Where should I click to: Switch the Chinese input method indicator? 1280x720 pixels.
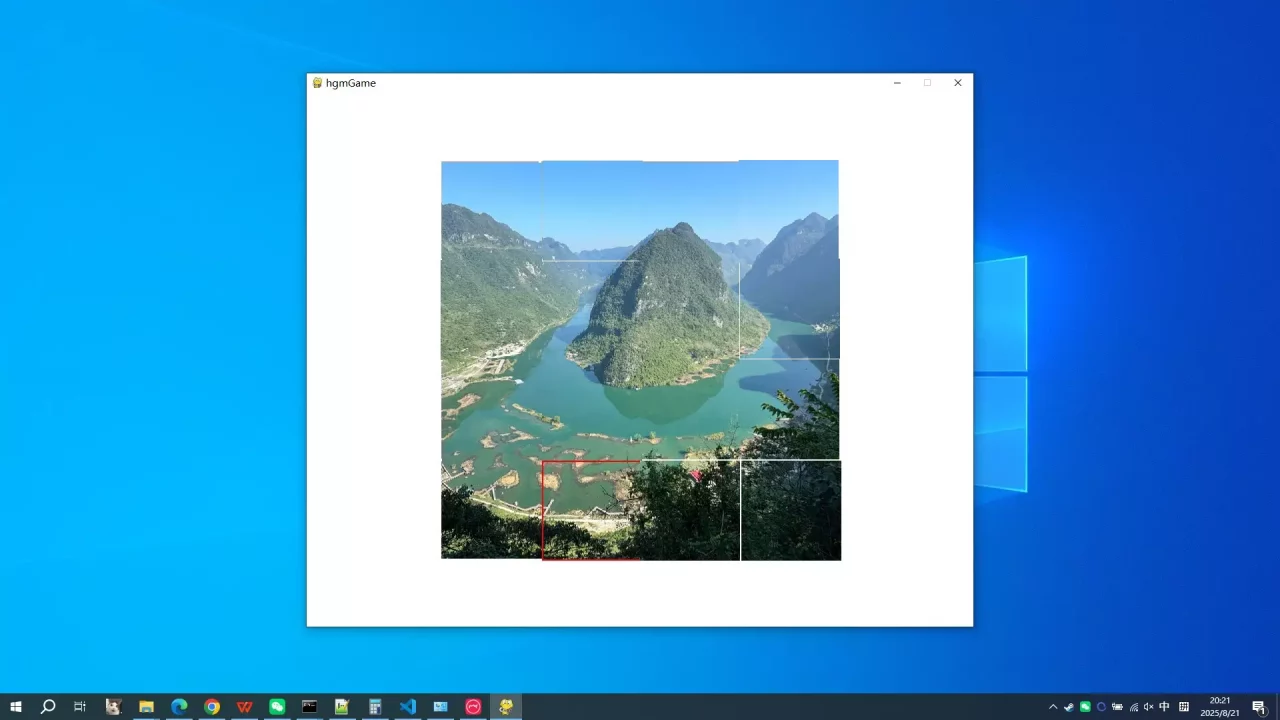click(x=1164, y=707)
